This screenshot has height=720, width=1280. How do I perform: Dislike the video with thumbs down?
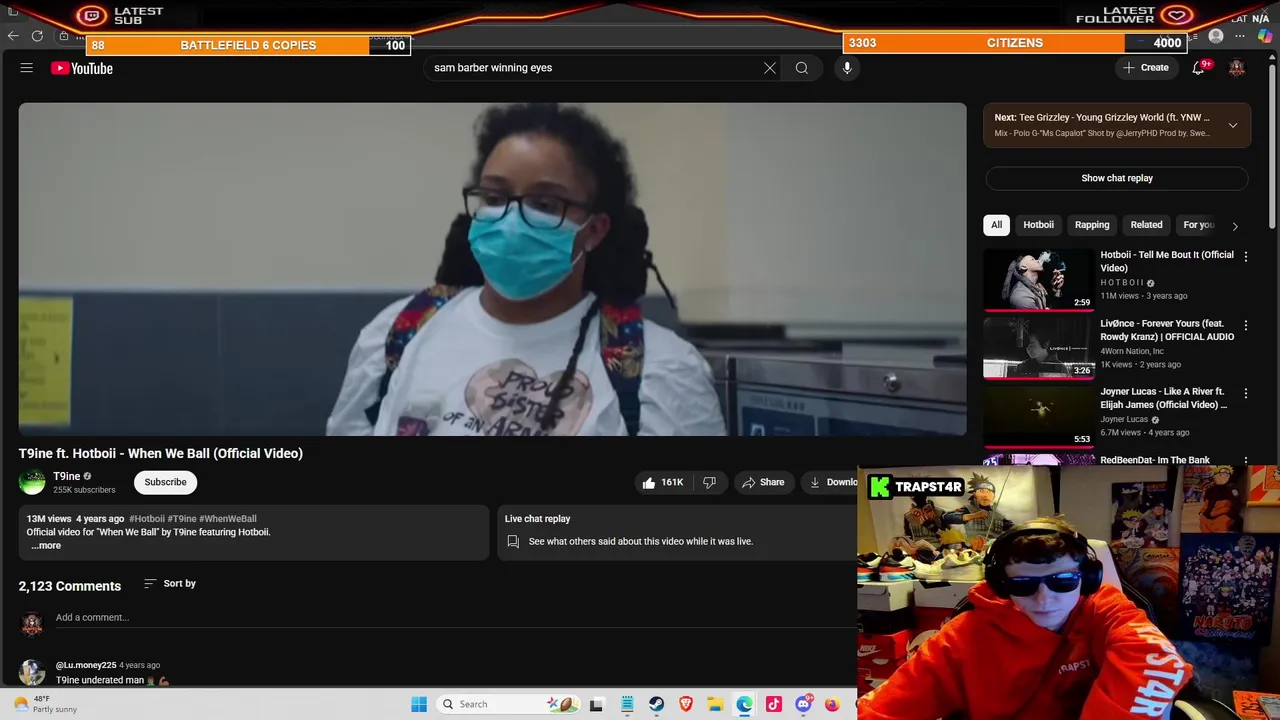click(709, 482)
